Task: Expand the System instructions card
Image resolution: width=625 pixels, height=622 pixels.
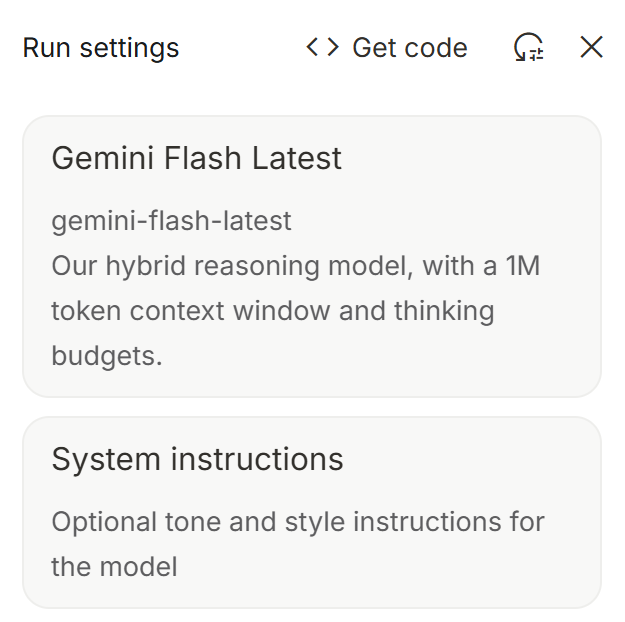Action: pyautogui.click(x=311, y=512)
